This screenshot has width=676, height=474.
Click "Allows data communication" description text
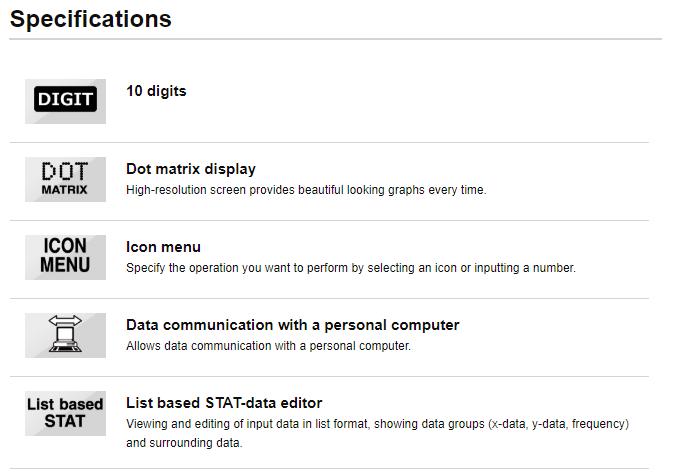tap(268, 346)
